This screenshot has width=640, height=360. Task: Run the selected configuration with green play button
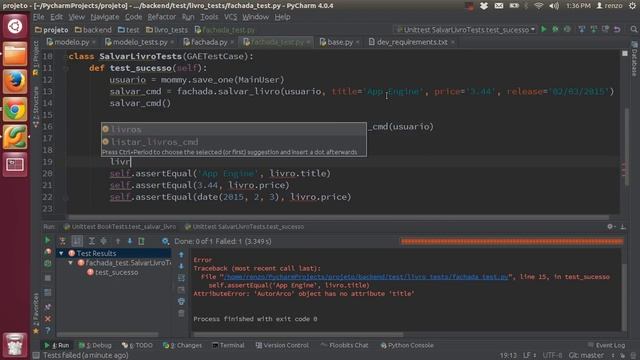(x=544, y=29)
